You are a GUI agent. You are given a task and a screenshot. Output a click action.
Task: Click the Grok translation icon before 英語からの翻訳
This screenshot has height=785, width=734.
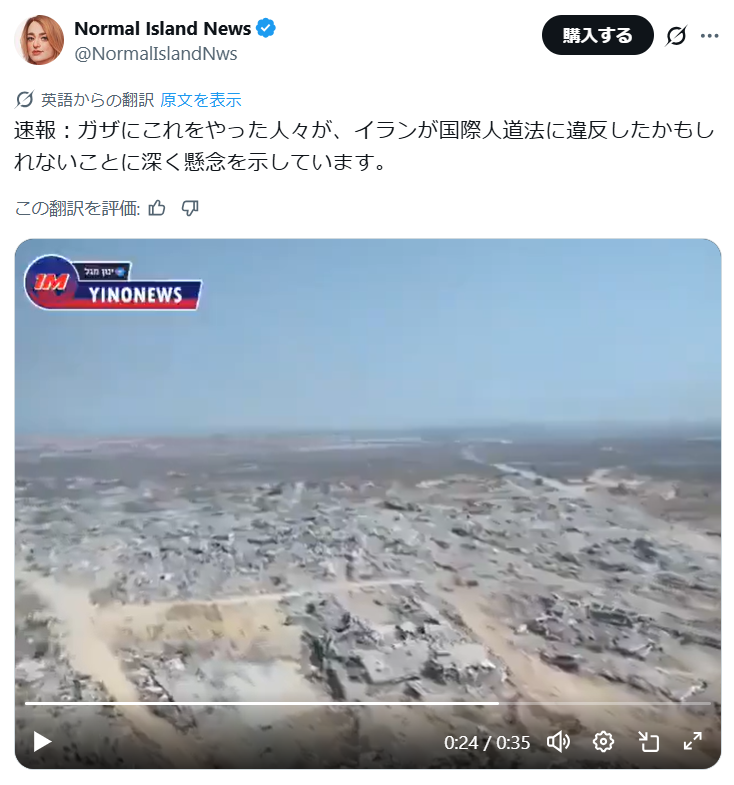pyautogui.click(x=24, y=100)
